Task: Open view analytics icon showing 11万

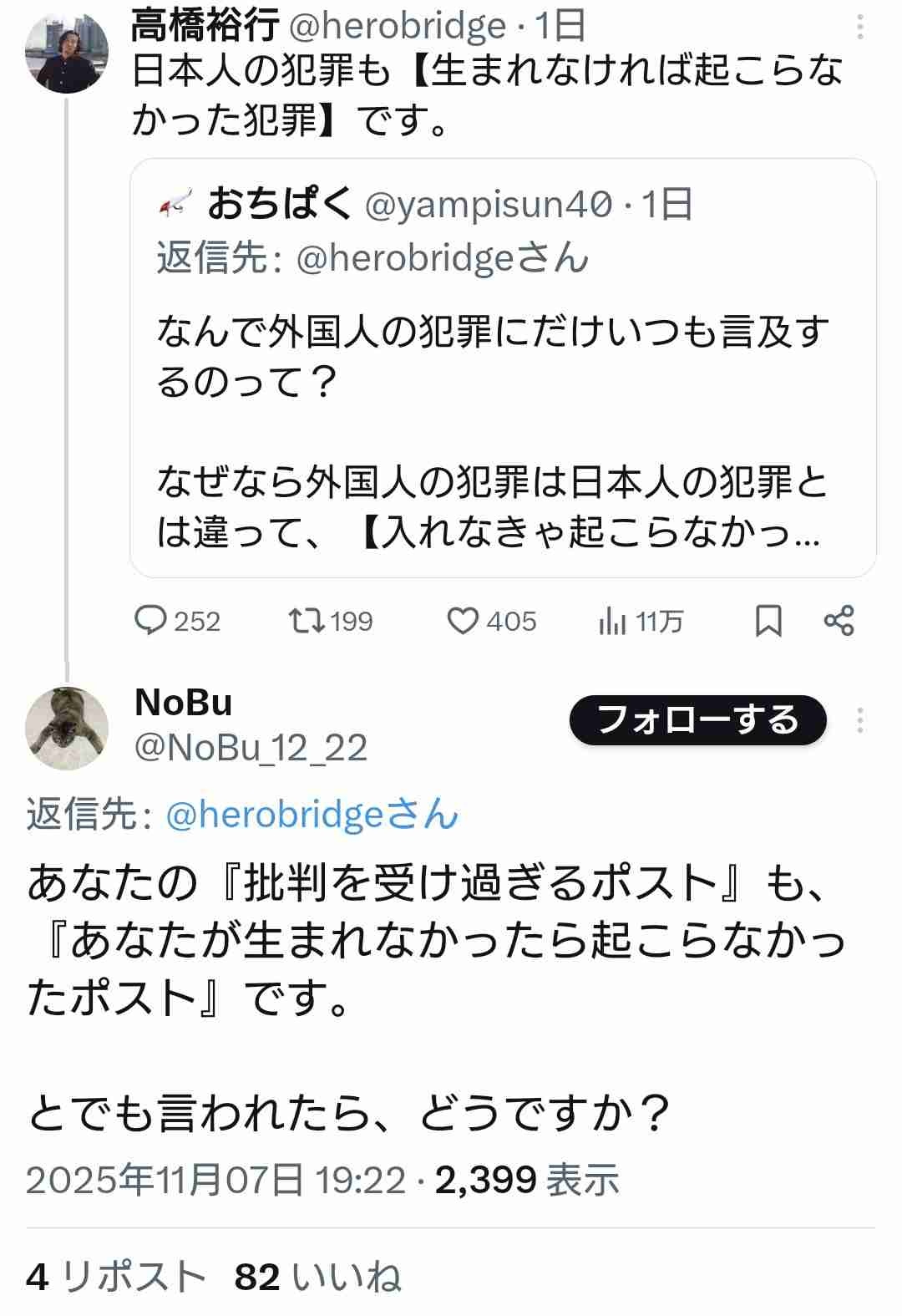Action: coord(612,622)
